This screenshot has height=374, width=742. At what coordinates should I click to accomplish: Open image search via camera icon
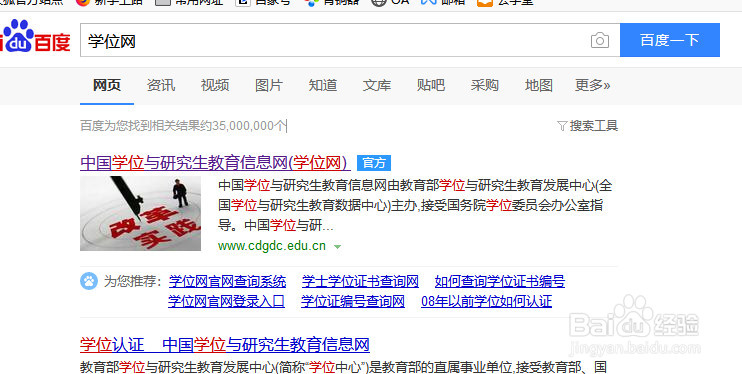(x=600, y=40)
